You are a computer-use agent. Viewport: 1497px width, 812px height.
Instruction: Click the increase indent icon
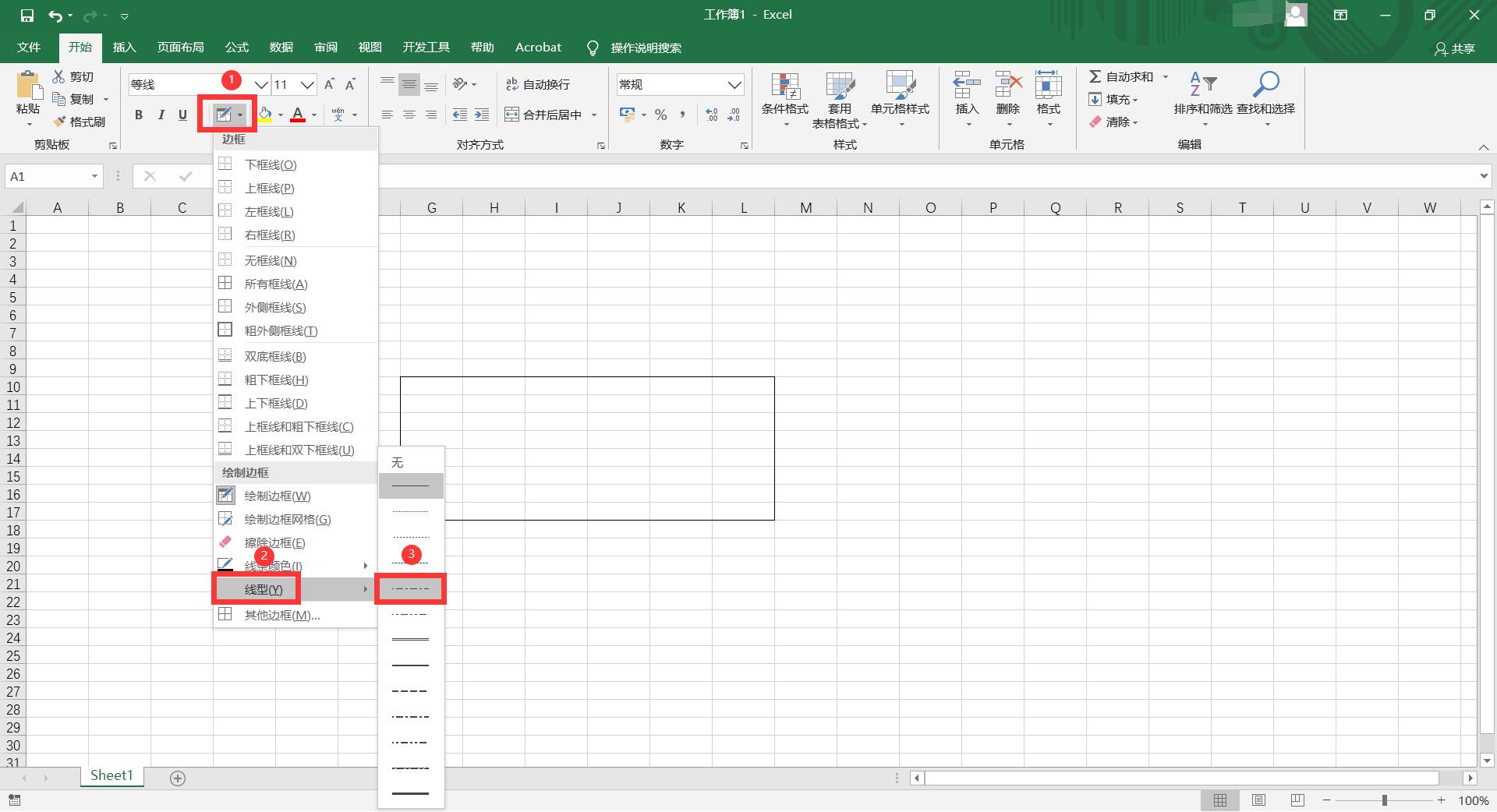(482, 115)
